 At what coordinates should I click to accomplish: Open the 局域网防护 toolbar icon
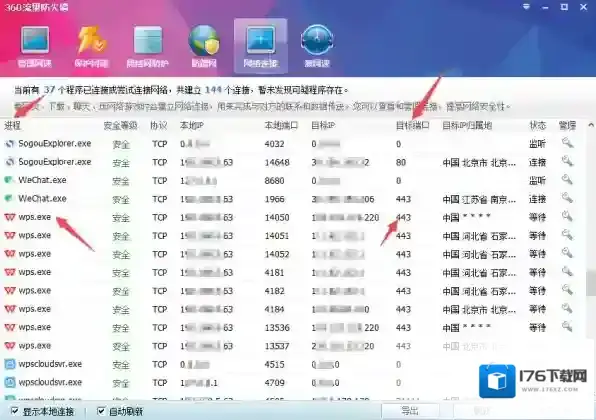point(147,47)
